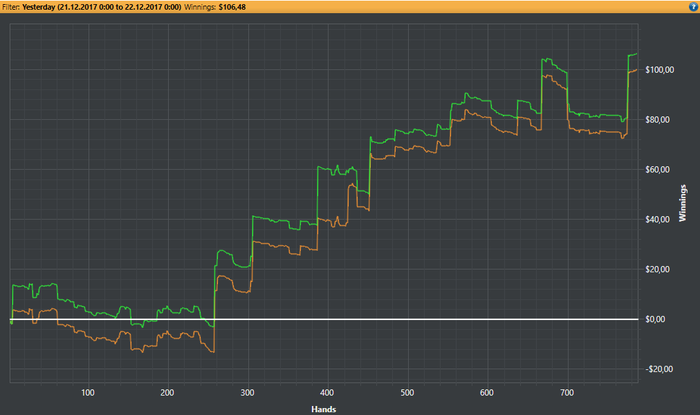
Task: Select the $20,00 axis label
Action: pos(657,270)
